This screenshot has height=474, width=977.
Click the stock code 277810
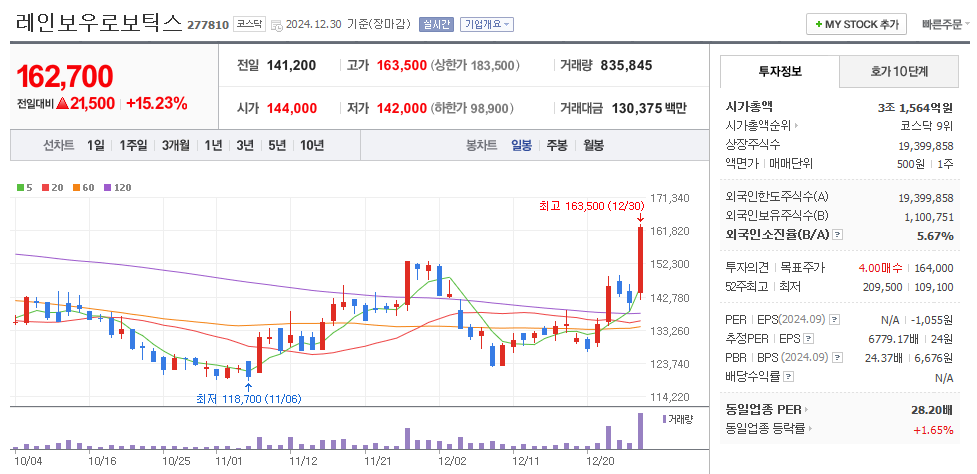pos(207,25)
